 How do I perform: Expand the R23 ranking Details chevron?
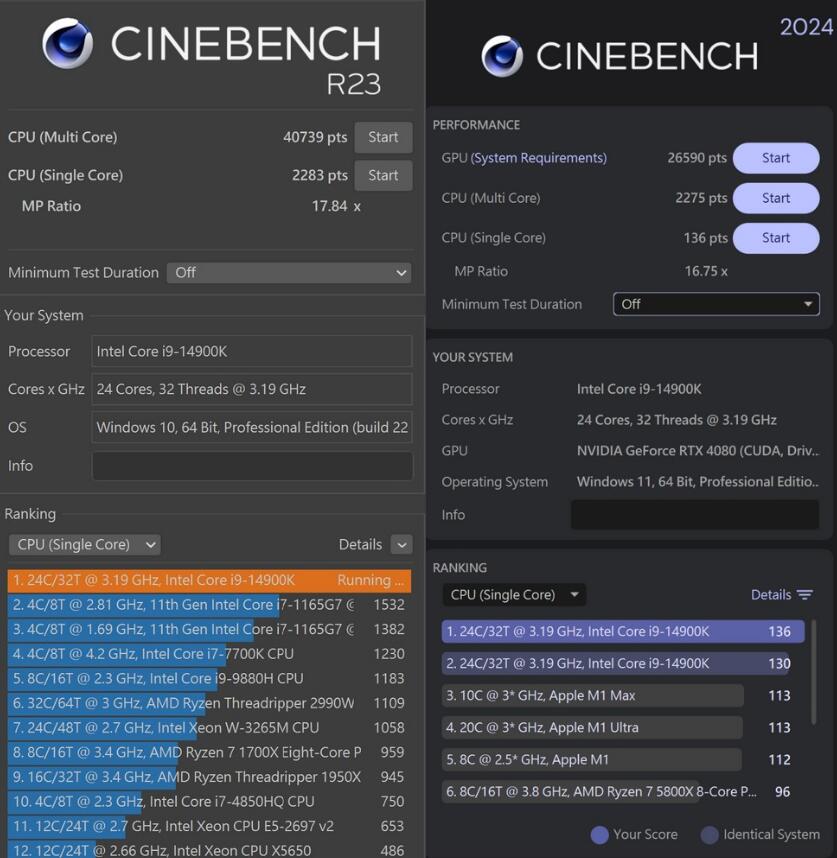402,544
